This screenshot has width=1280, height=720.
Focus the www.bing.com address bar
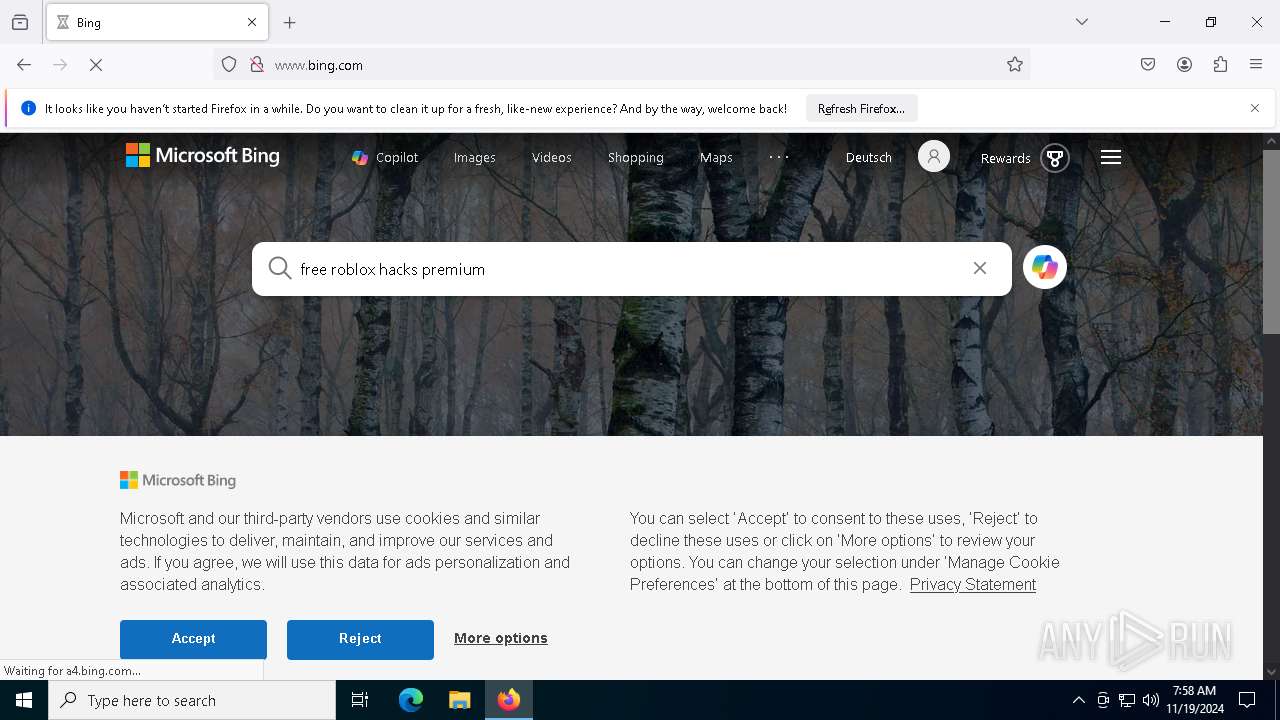coord(622,65)
